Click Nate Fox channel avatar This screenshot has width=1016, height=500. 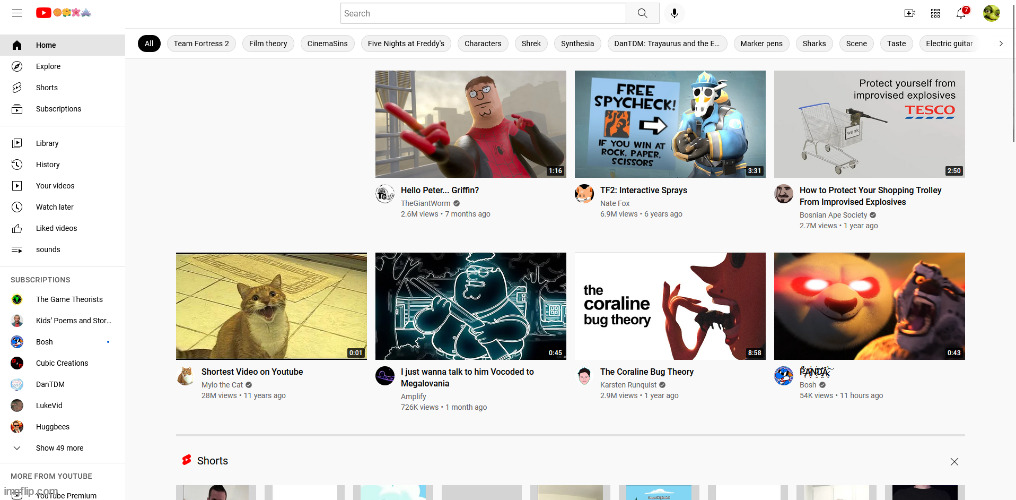584,194
